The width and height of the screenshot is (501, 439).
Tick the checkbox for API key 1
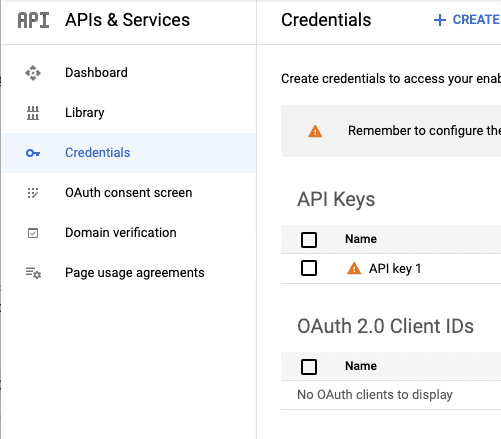(x=309, y=268)
